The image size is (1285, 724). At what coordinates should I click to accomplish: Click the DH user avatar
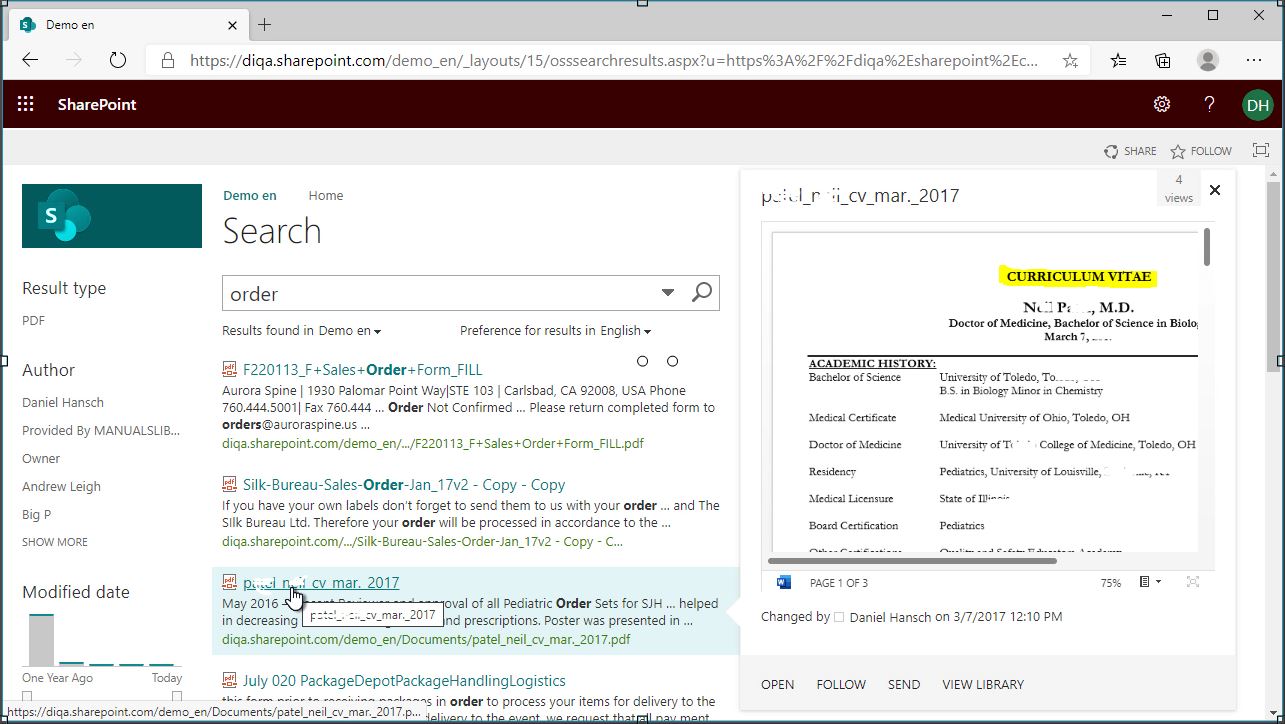(x=1257, y=104)
